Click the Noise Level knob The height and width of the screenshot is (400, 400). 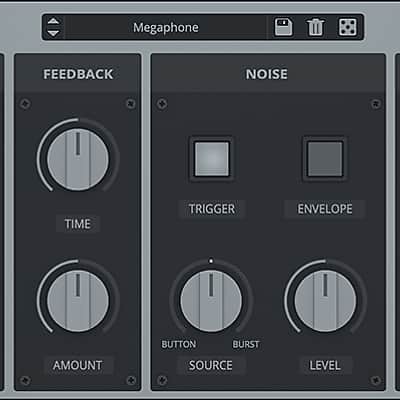click(x=325, y=301)
